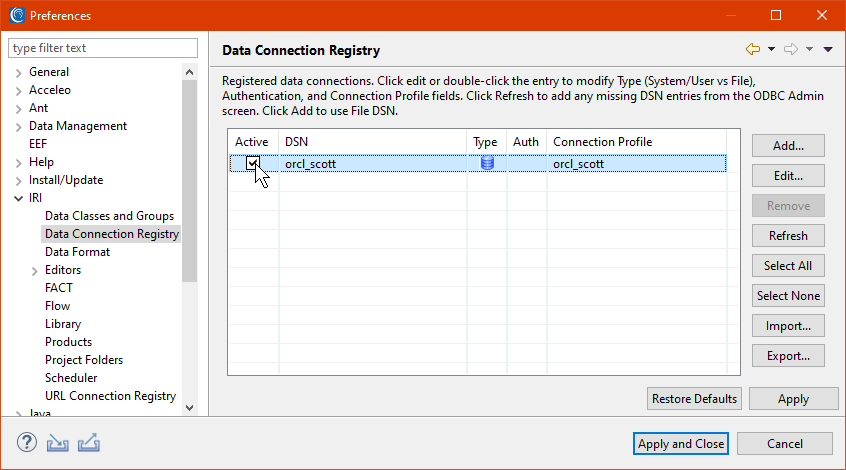The height and width of the screenshot is (470, 846).
Task: Click Restore Defaults
Action: [694, 399]
